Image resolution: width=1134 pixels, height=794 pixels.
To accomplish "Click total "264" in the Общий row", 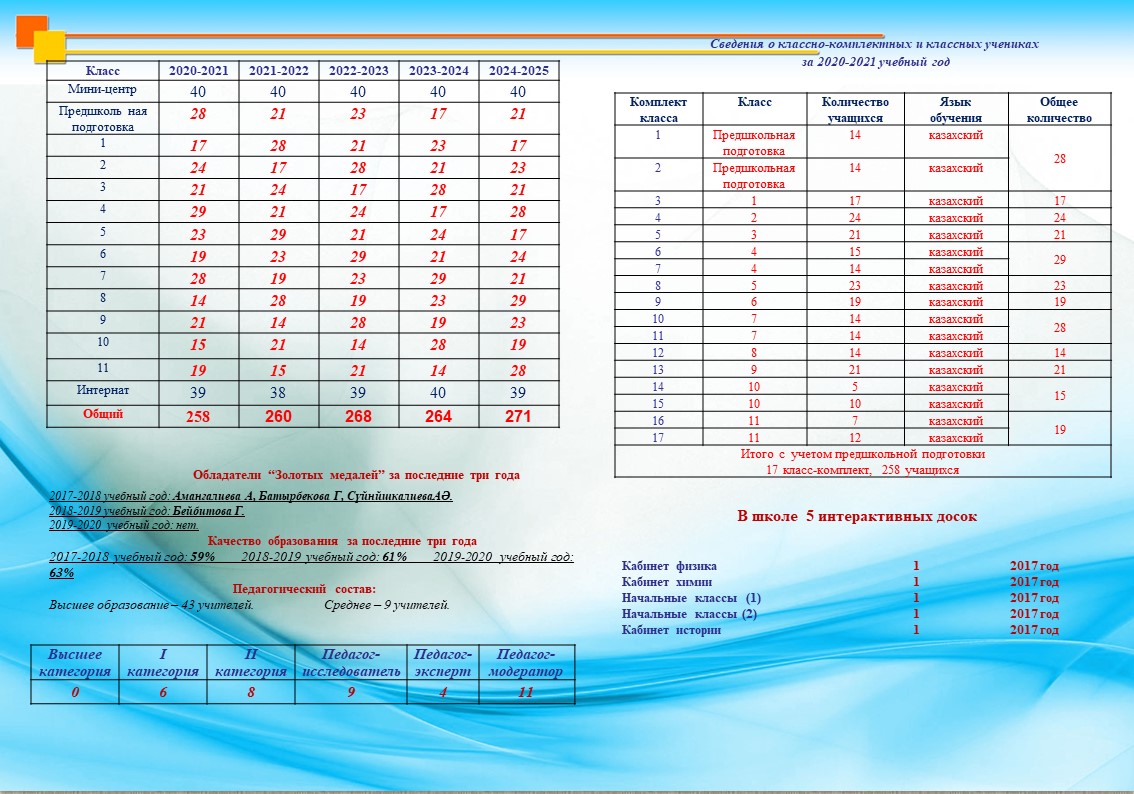I will pyautogui.click(x=438, y=417).
